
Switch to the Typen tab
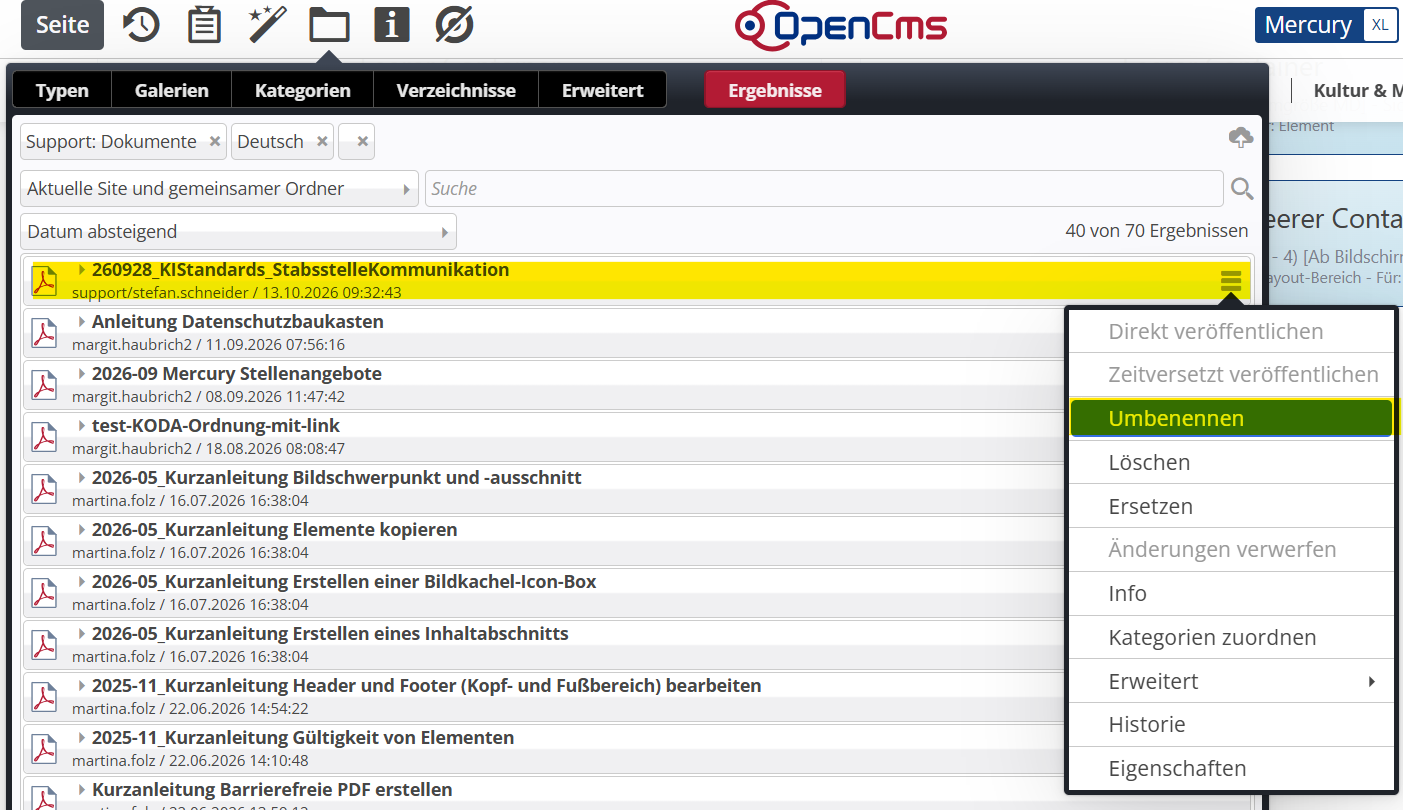point(62,90)
